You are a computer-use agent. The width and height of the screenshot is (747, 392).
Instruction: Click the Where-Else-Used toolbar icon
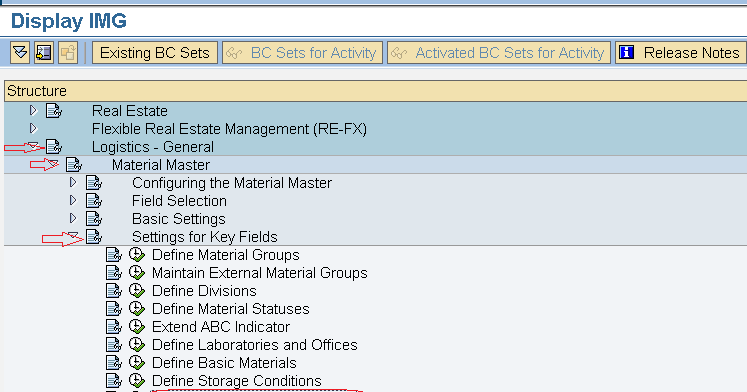click(x=68, y=52)
